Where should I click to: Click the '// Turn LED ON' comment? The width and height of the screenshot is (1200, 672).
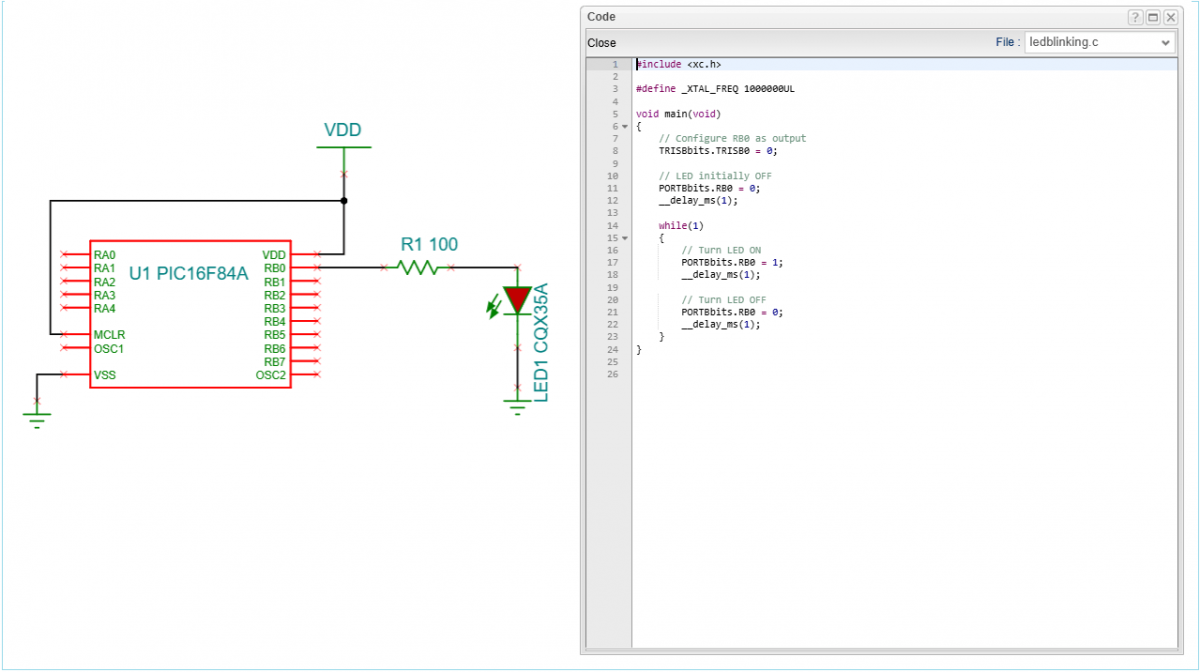pyautogui.click(x=721, y=250)
